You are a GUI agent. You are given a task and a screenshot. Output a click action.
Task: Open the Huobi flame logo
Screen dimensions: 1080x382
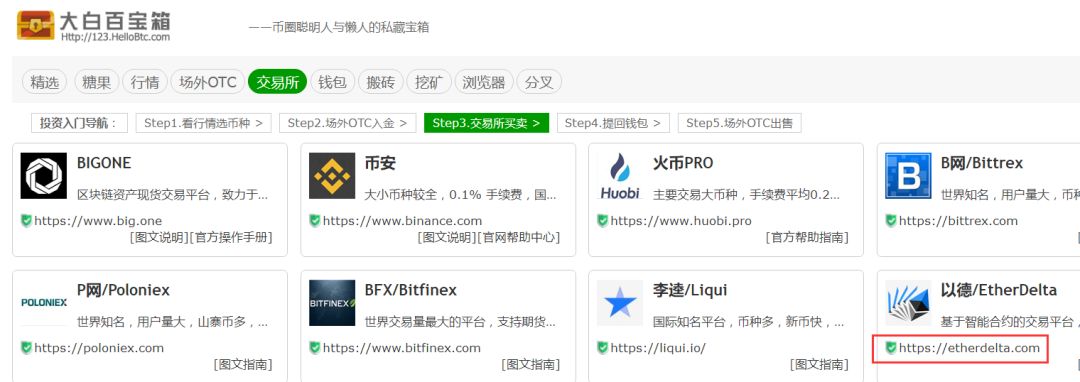[620, 176]
